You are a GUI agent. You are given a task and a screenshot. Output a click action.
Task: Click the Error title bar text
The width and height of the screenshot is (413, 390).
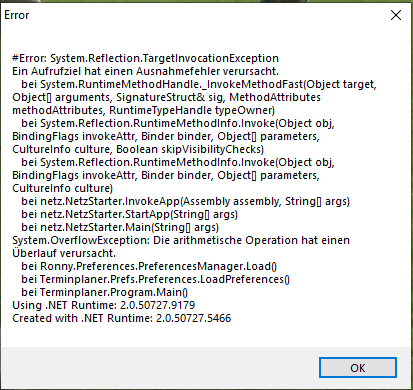click(17, 15)
